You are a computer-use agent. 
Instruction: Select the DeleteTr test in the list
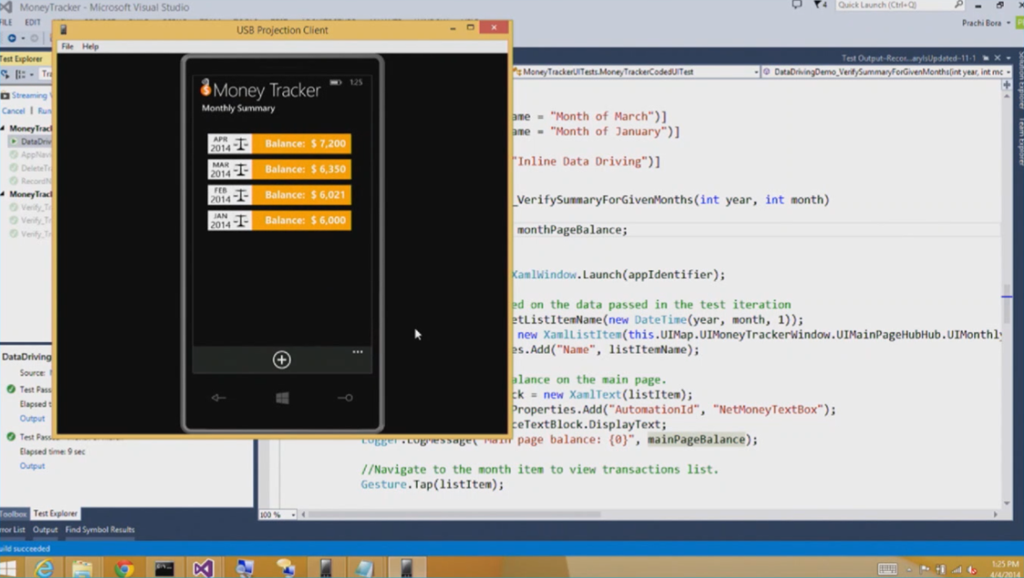click(x=29, y=168)
